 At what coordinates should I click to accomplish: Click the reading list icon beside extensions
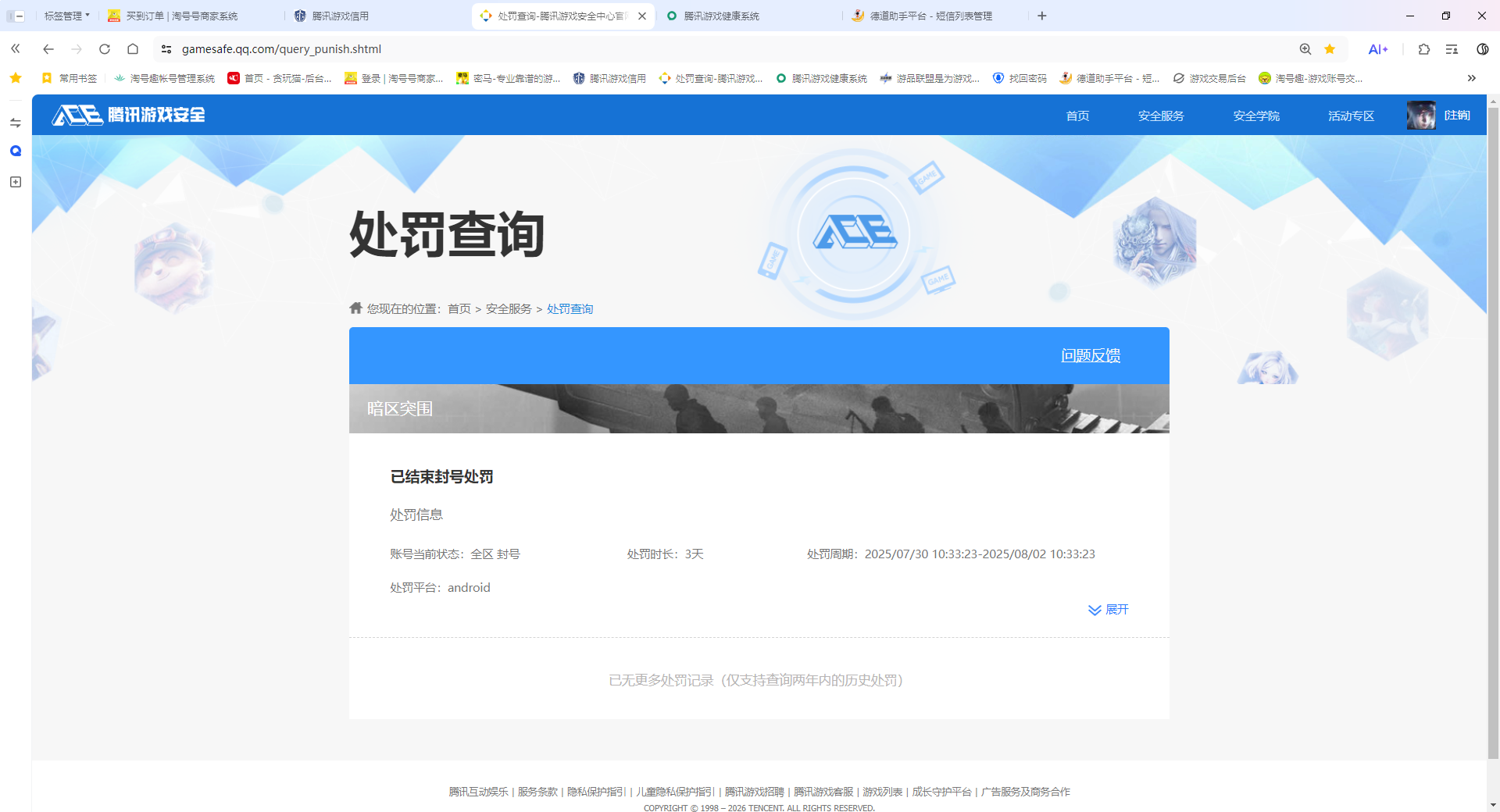(x=1452, y=48)
